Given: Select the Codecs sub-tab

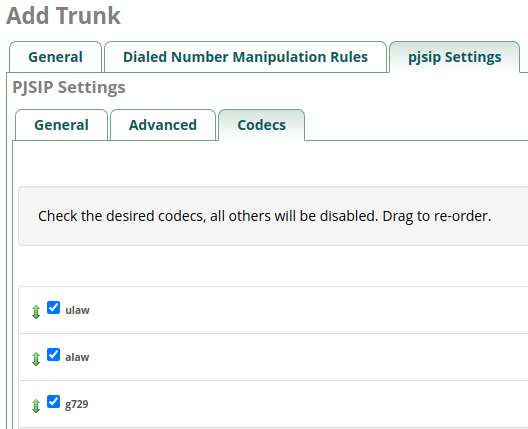Looking at the screenshot, I should point(262,125).
